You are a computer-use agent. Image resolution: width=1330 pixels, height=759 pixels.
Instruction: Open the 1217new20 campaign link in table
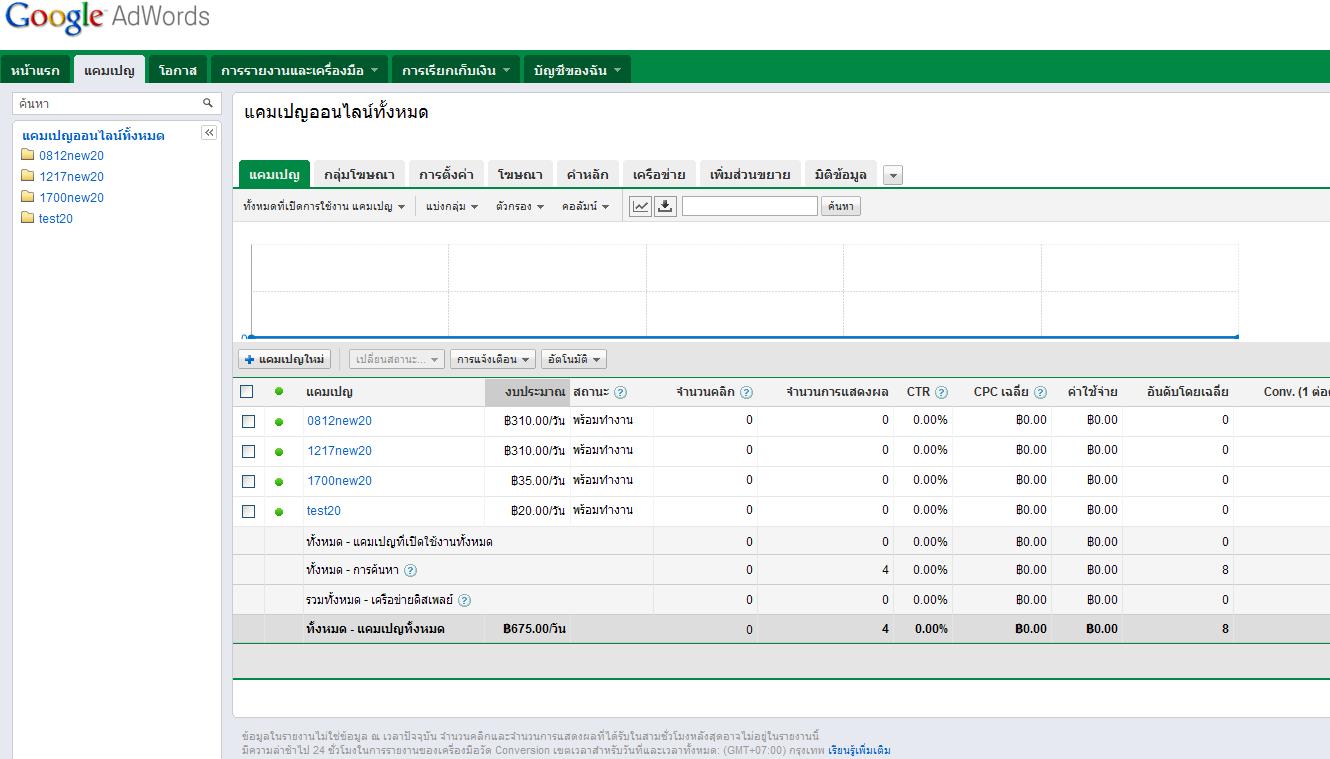[339, 451]
